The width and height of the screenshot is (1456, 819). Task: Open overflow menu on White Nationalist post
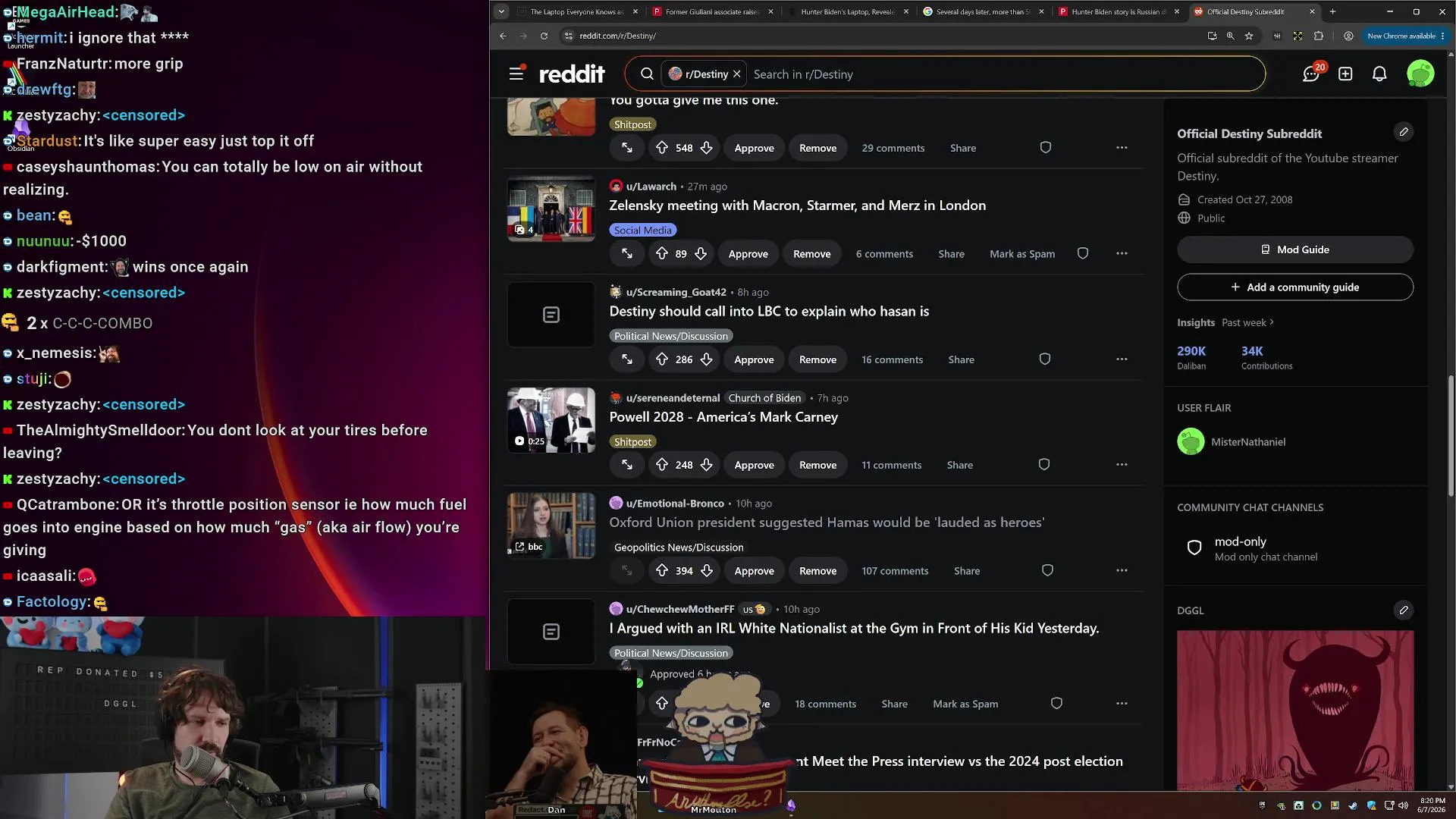(1122, 703)
